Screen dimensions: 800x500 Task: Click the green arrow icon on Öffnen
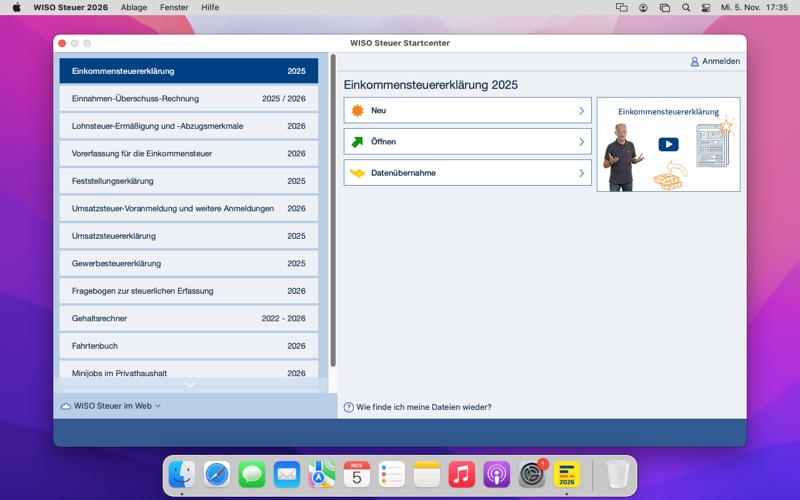pos(357,142)
